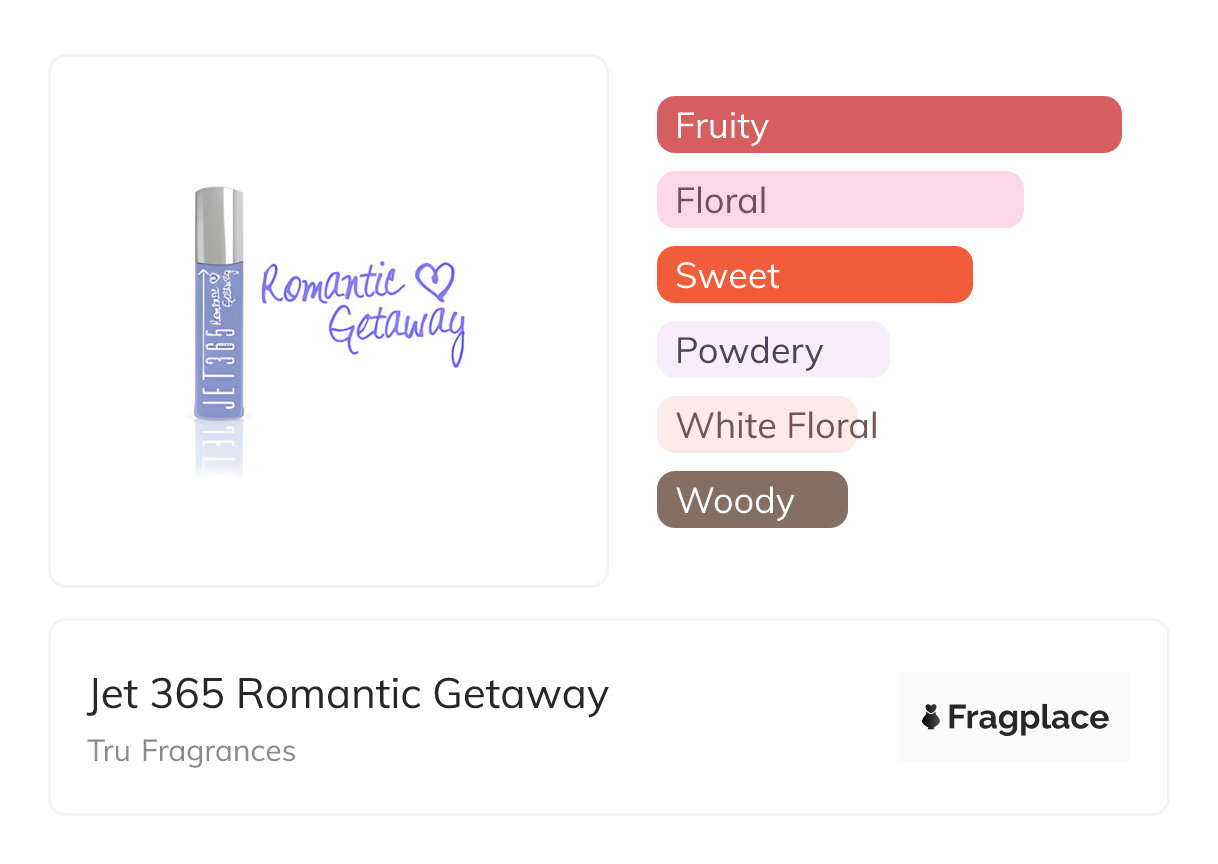The height and width of the screenshot is (864, 1218).
Task: Select the Fruity accord bar
Action: (x=889, y=125)
